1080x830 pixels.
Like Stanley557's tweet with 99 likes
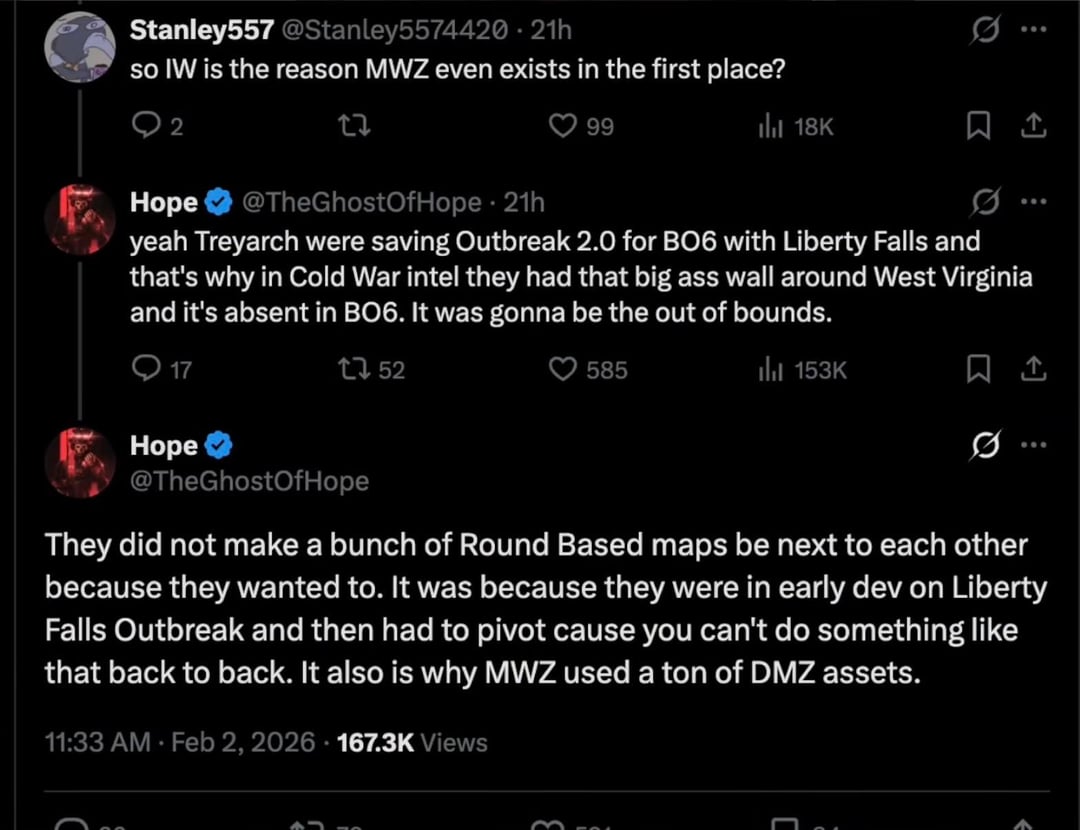click(x=564, y=126)
